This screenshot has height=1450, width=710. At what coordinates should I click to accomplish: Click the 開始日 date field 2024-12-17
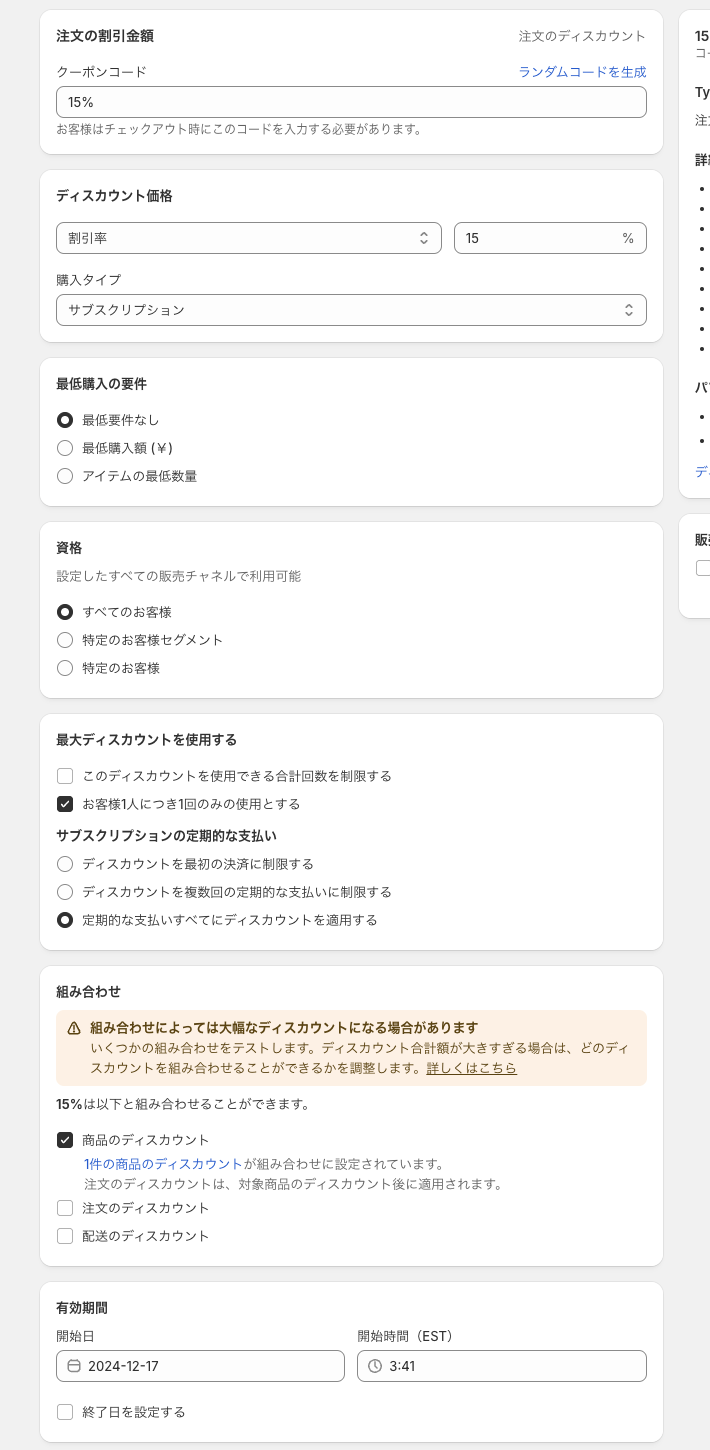tap(200, 1366)
